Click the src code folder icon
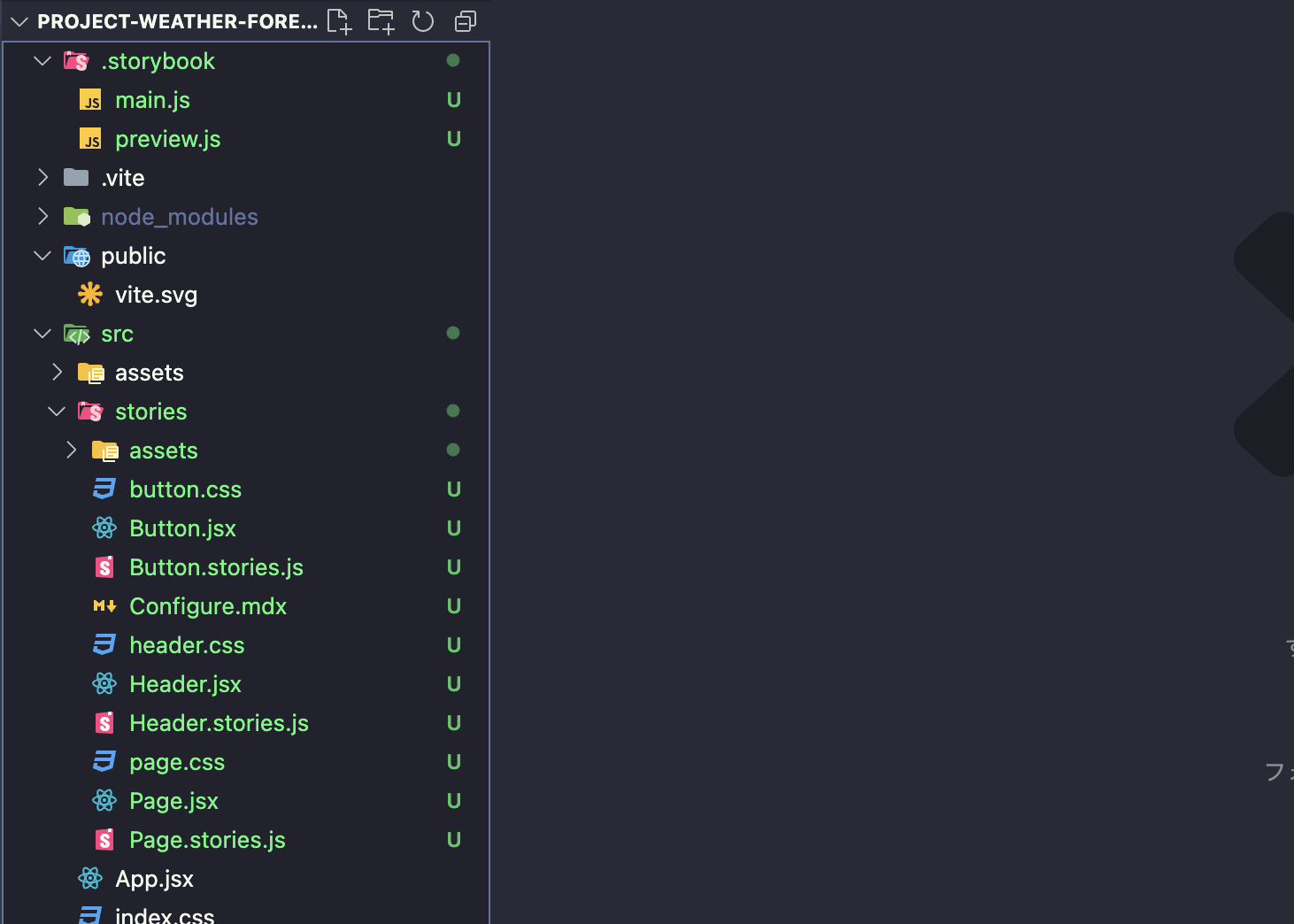 (x=77, y=335)
